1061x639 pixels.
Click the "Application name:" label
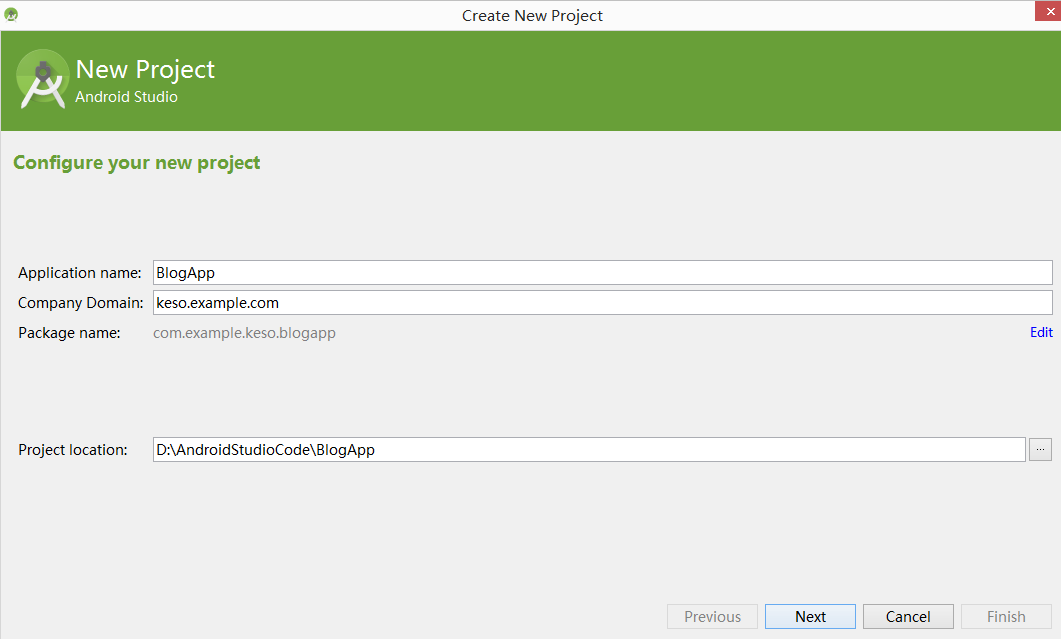(80, 273)
